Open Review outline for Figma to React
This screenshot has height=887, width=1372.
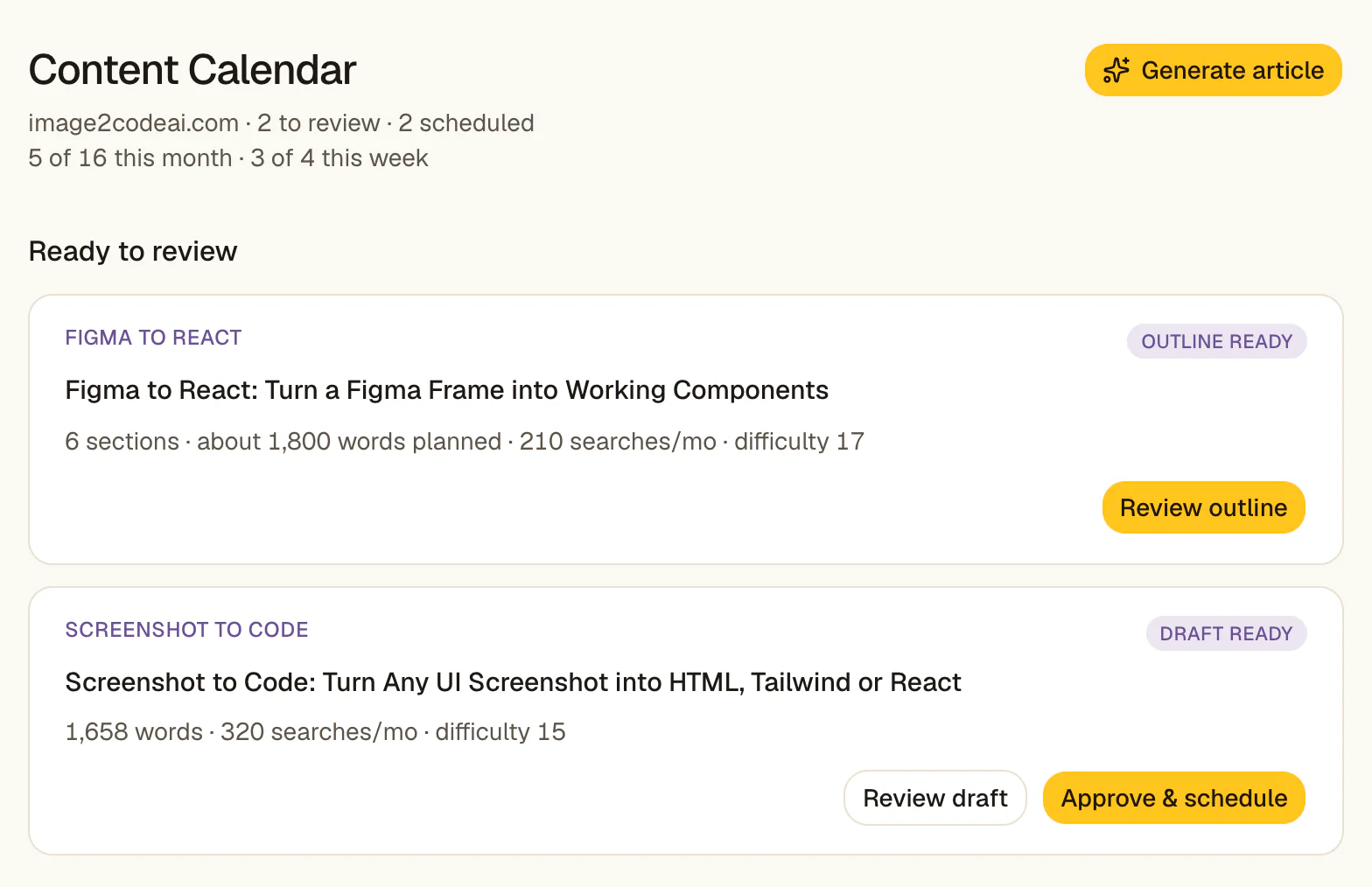click(1203, 507)
